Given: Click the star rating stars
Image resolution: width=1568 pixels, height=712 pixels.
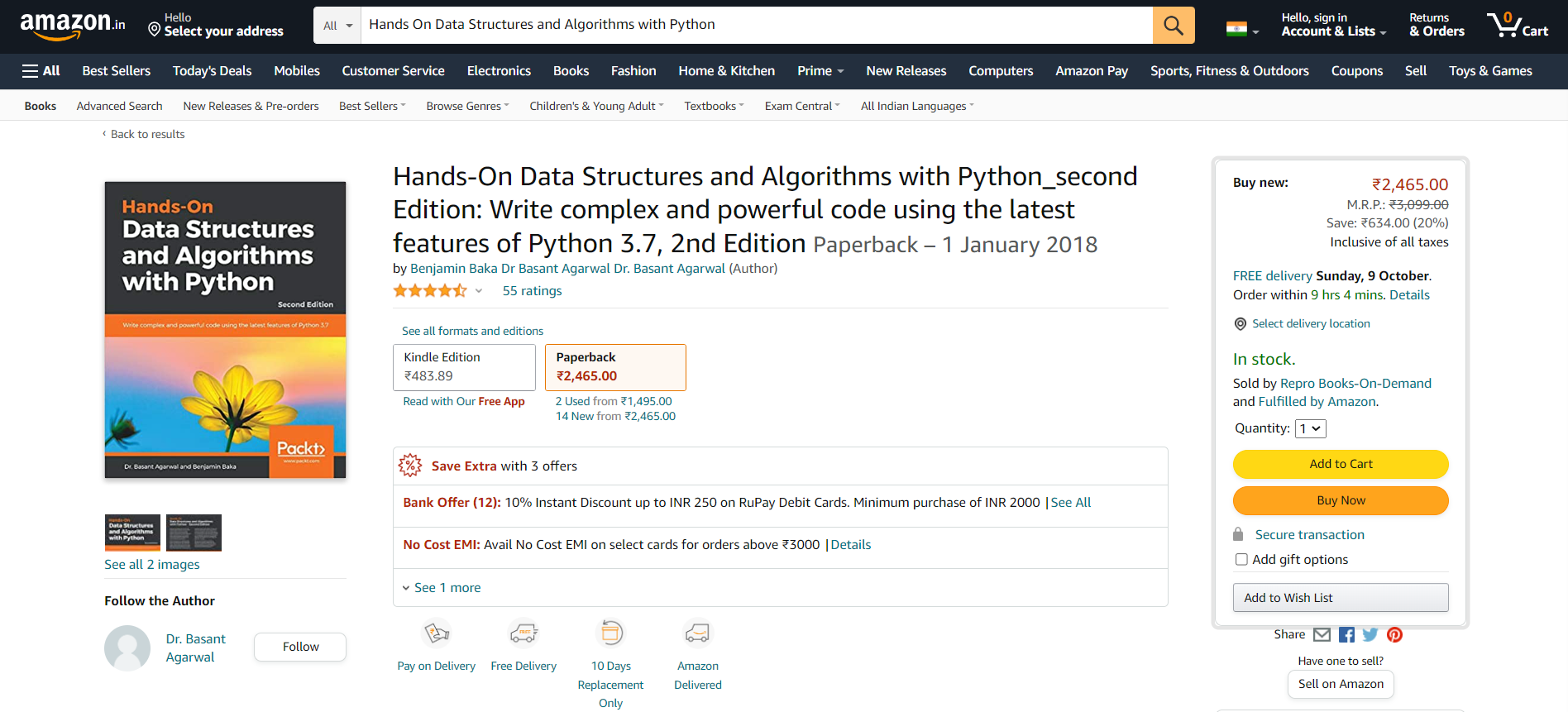Looking at the screenshot, I should (x=430, y=290).
